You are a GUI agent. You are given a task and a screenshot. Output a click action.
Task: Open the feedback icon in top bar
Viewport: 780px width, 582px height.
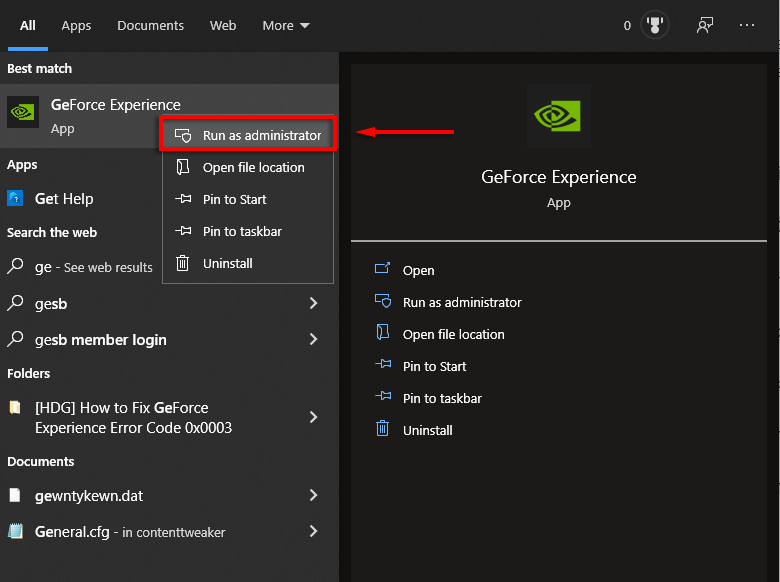tap(705, 26)
